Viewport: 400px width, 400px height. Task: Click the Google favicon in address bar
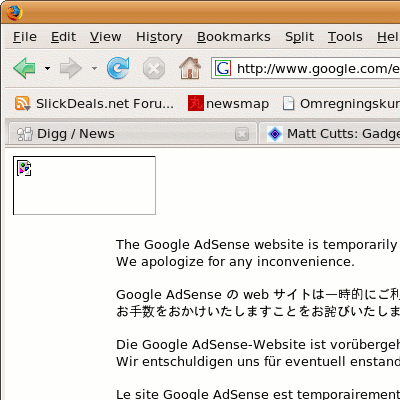coord(223,68)
